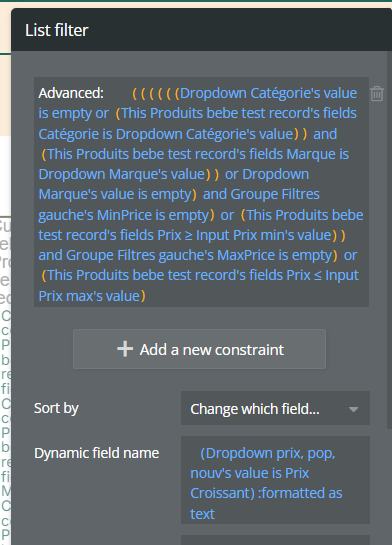The image size is (392, 545).
Task: Click the List filter title bar
Action: (202, 30)
